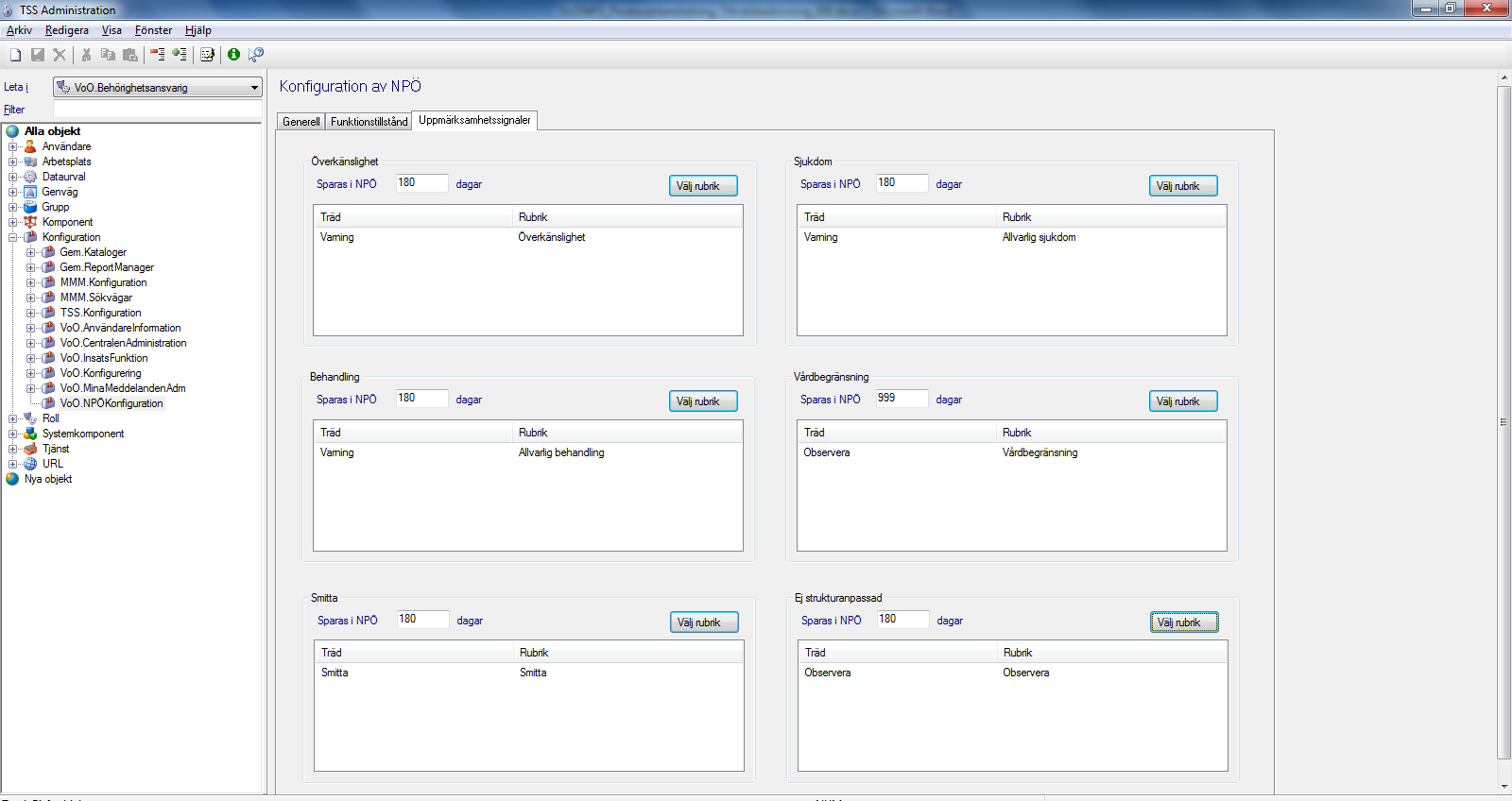Screen dimensions: 1512x801
Task: Click the 'Överkänslighet' Rubrik cell in its table
Action: (x=552, y=237)
